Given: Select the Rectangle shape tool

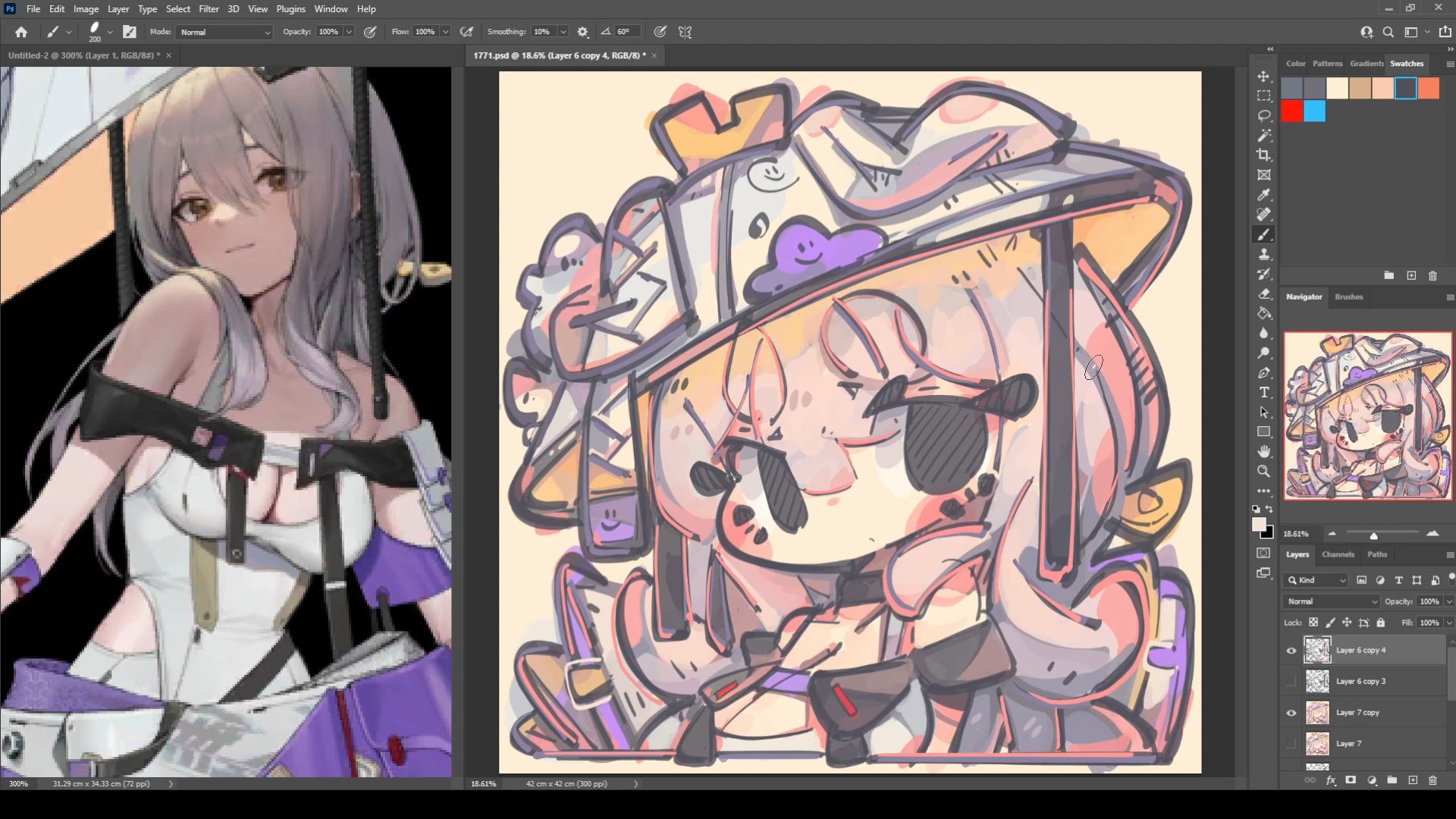Looking at the screenshot, I should [x=1263, y=431].
